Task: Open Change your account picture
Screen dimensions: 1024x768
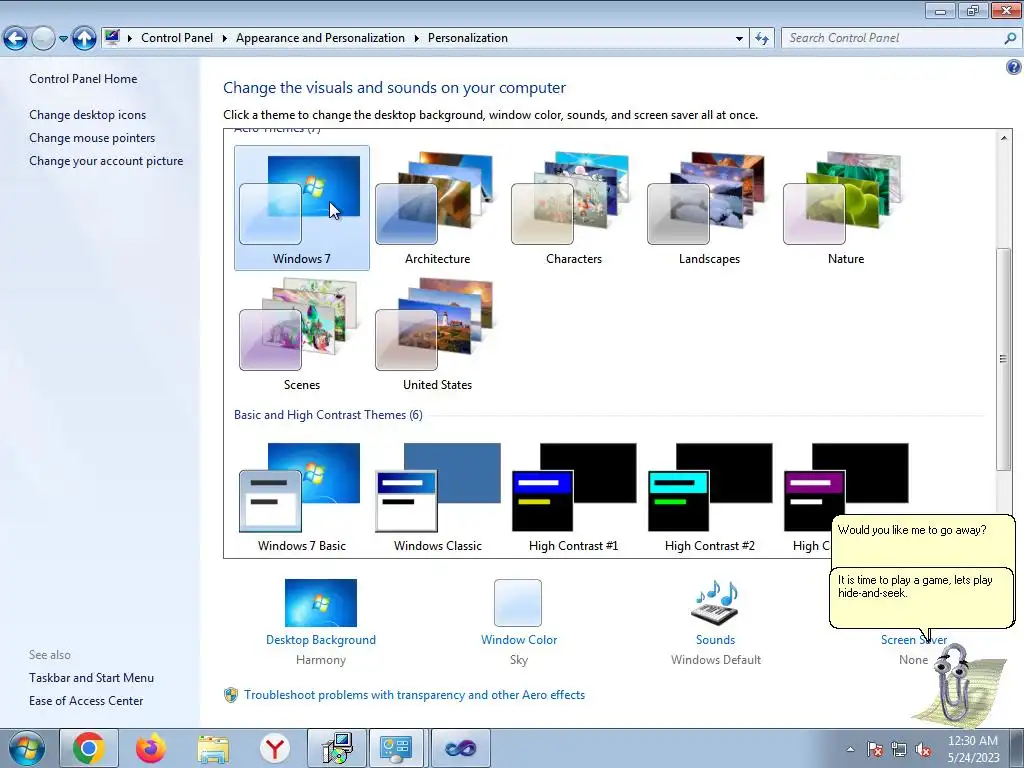Action: point(106,161)
